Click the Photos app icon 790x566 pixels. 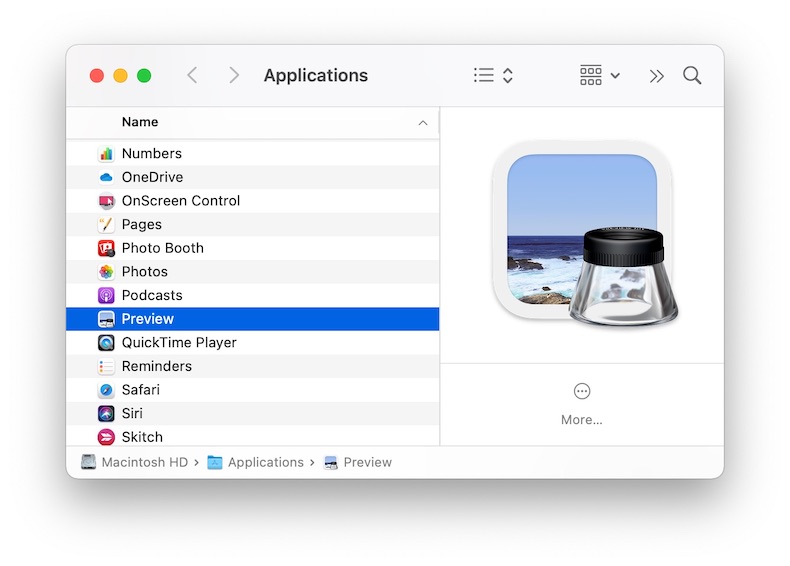[106, 272]
